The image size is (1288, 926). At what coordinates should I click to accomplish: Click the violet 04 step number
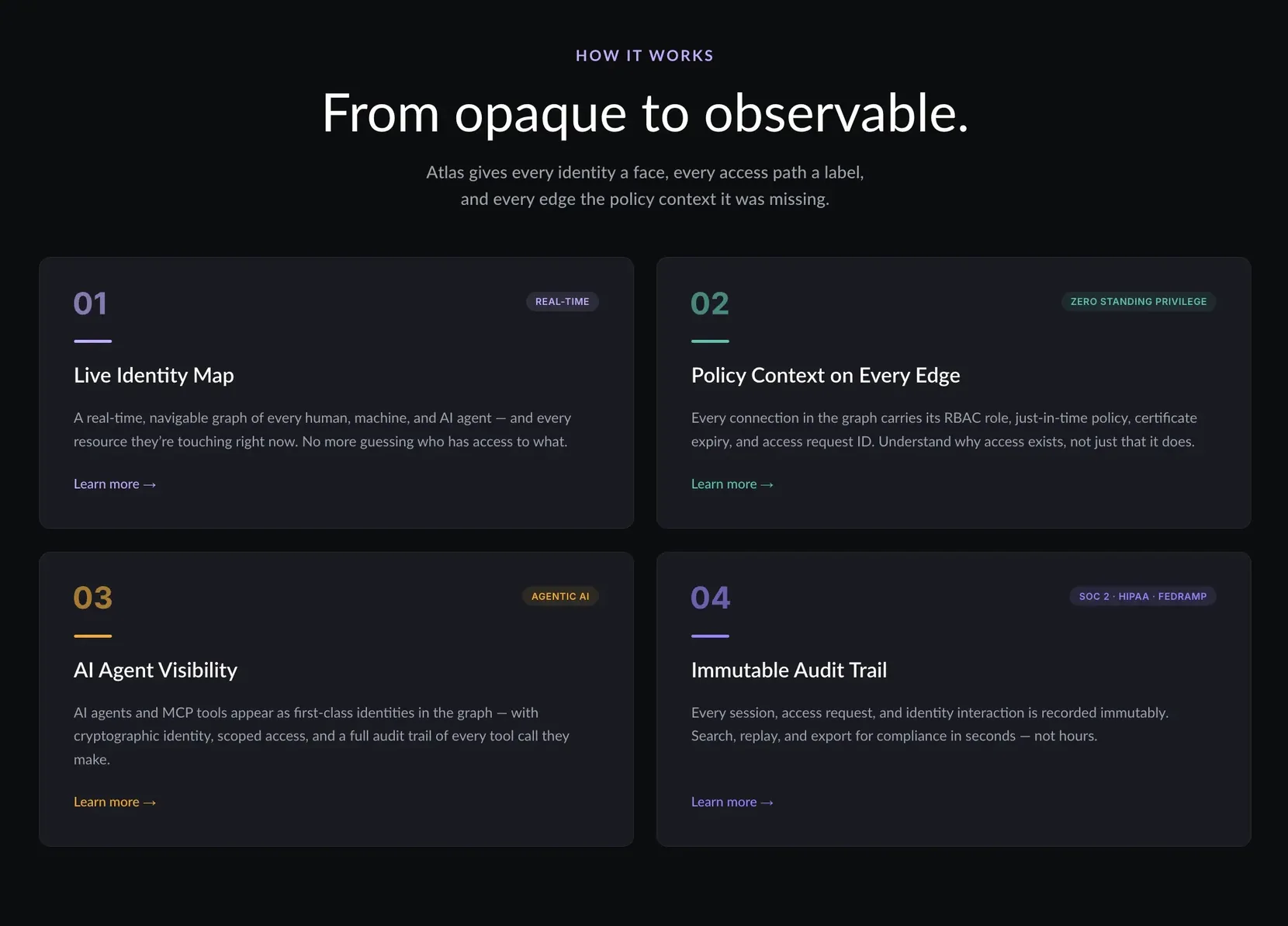711,598
